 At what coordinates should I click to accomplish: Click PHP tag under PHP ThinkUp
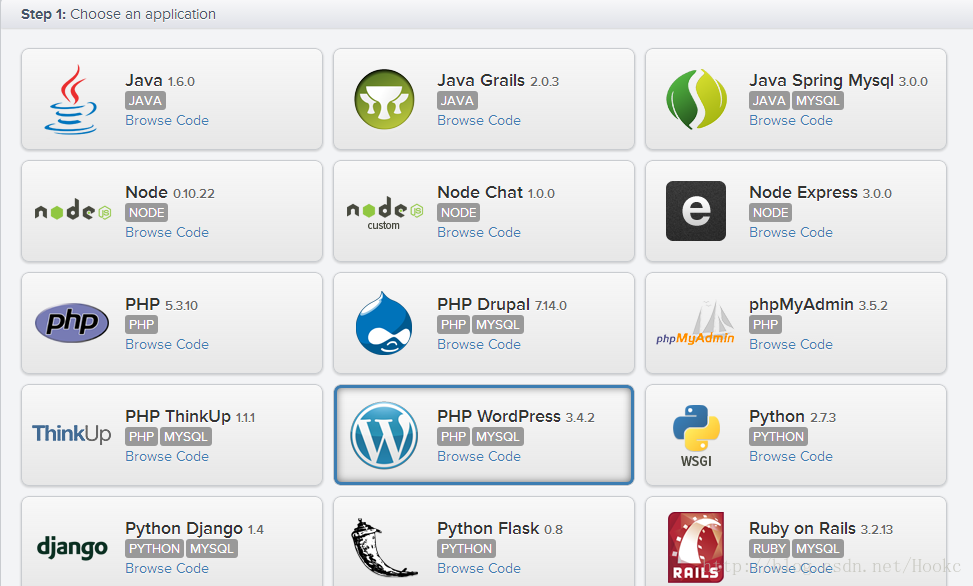(141, 436)
